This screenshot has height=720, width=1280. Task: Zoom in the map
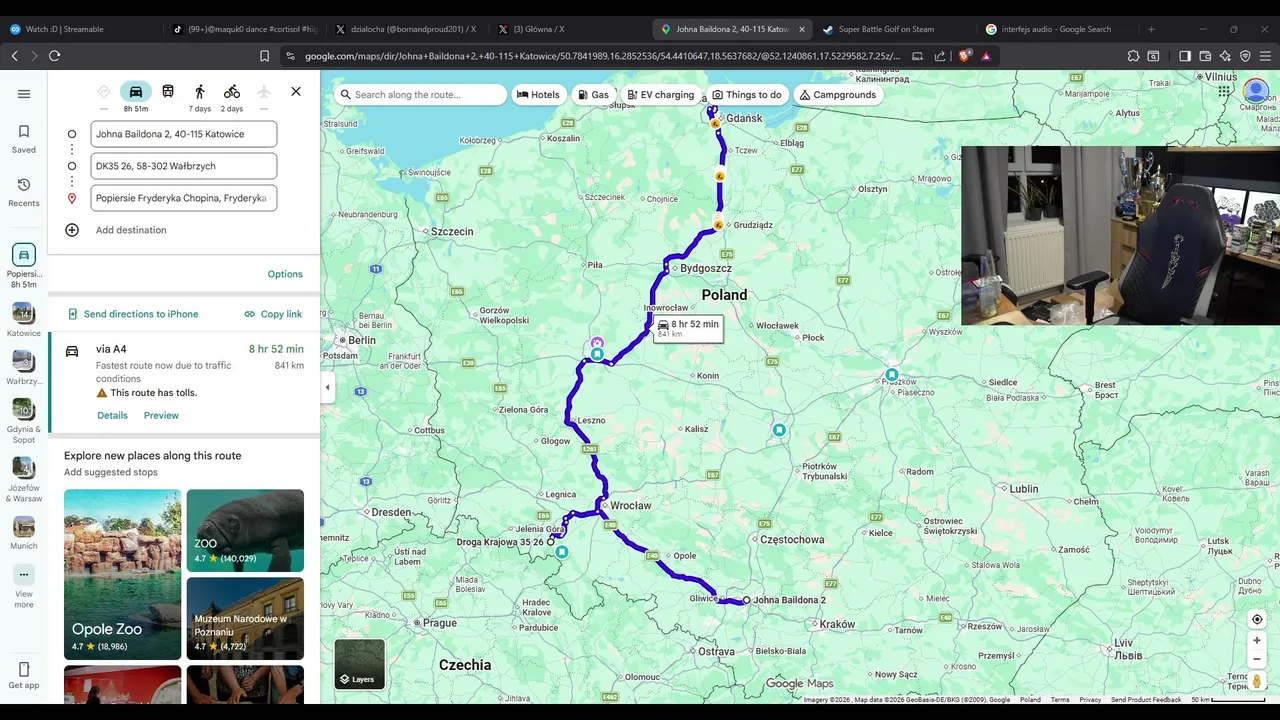1257,641
